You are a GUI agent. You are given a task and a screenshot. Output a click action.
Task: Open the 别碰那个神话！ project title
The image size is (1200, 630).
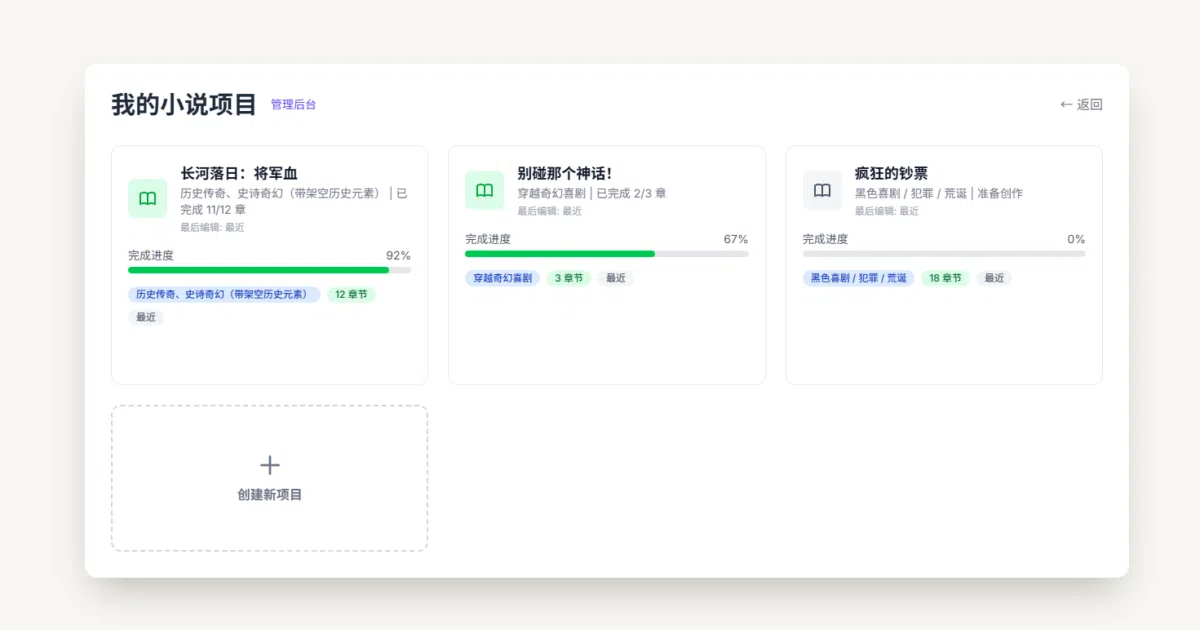[x=565, y=173]
